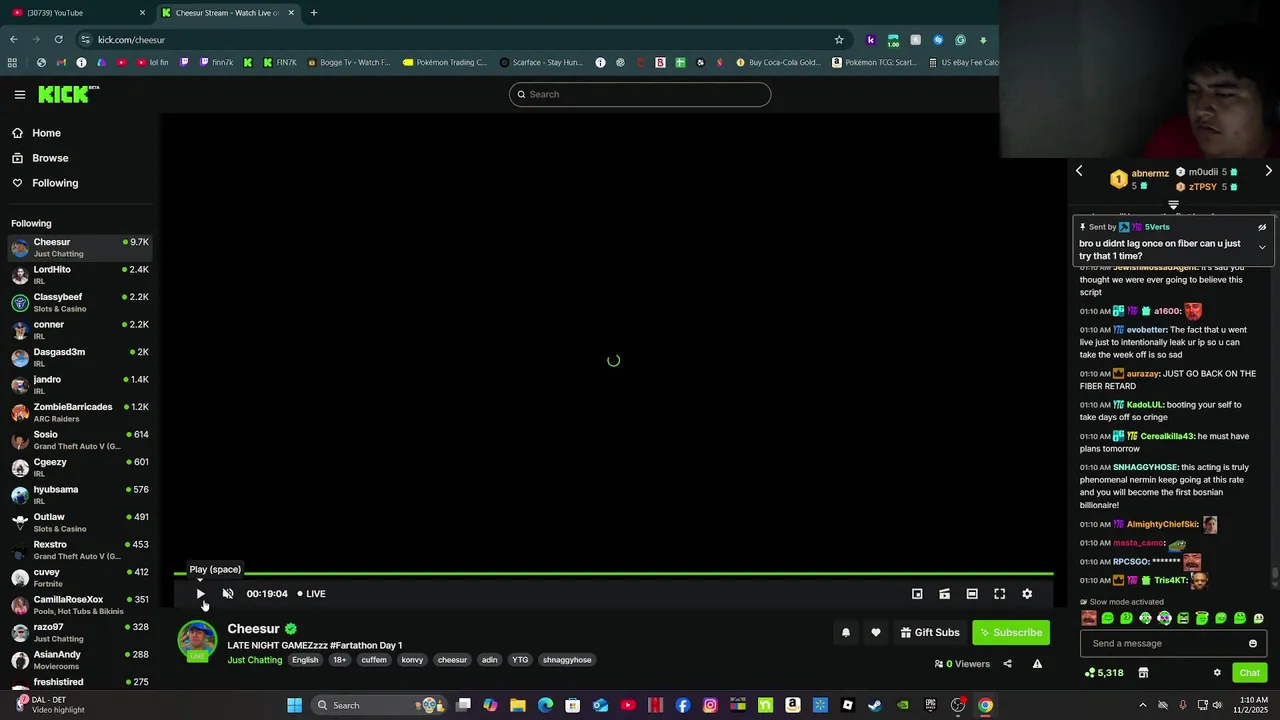The image size is (1280, 720).
Task: Seek on the green video progress bar
Action: tap(613, 574)
